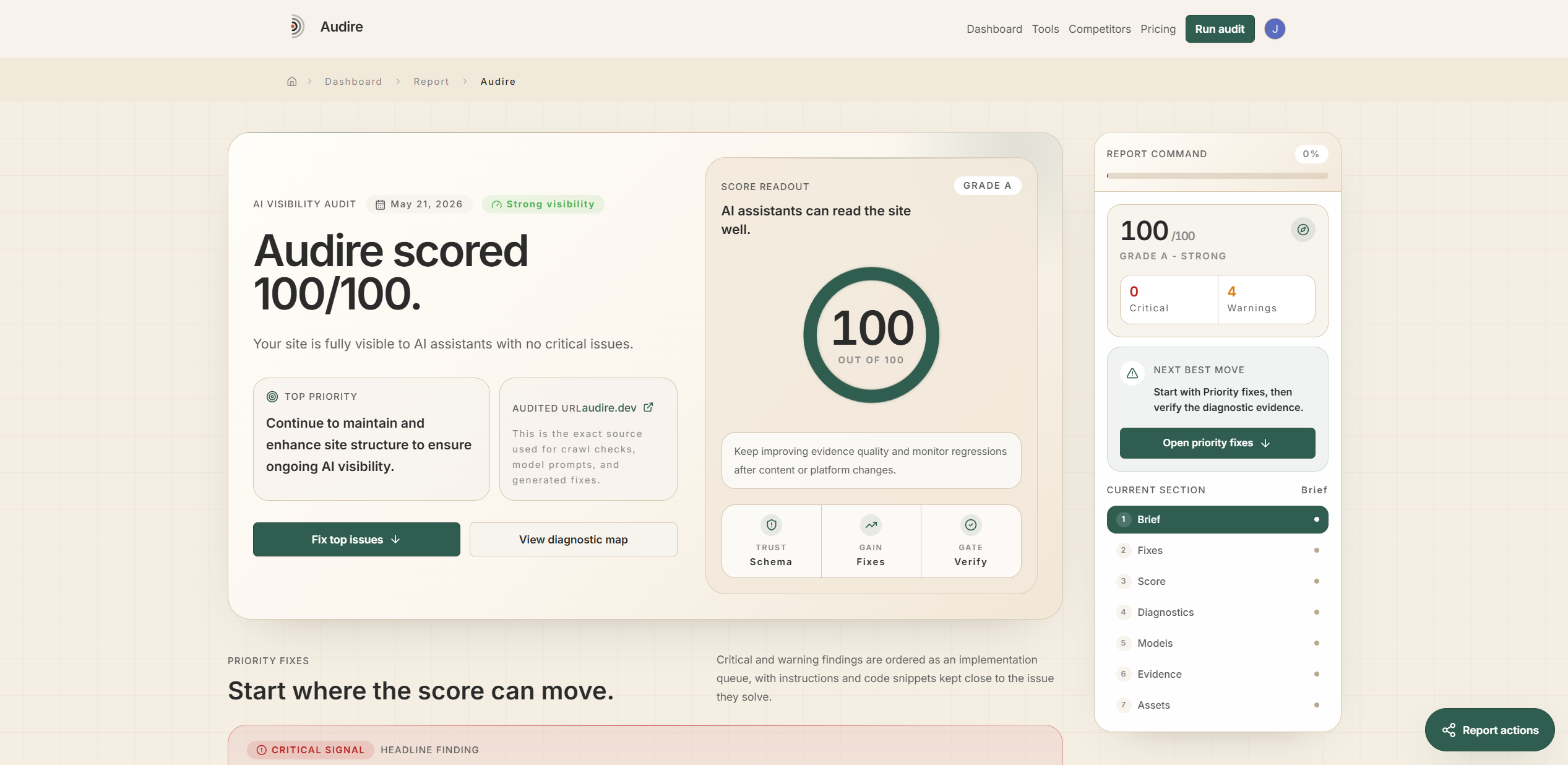Click the Priority Fixes section label
Viewport: 1568px width, 765px height.
coord(269,661)
